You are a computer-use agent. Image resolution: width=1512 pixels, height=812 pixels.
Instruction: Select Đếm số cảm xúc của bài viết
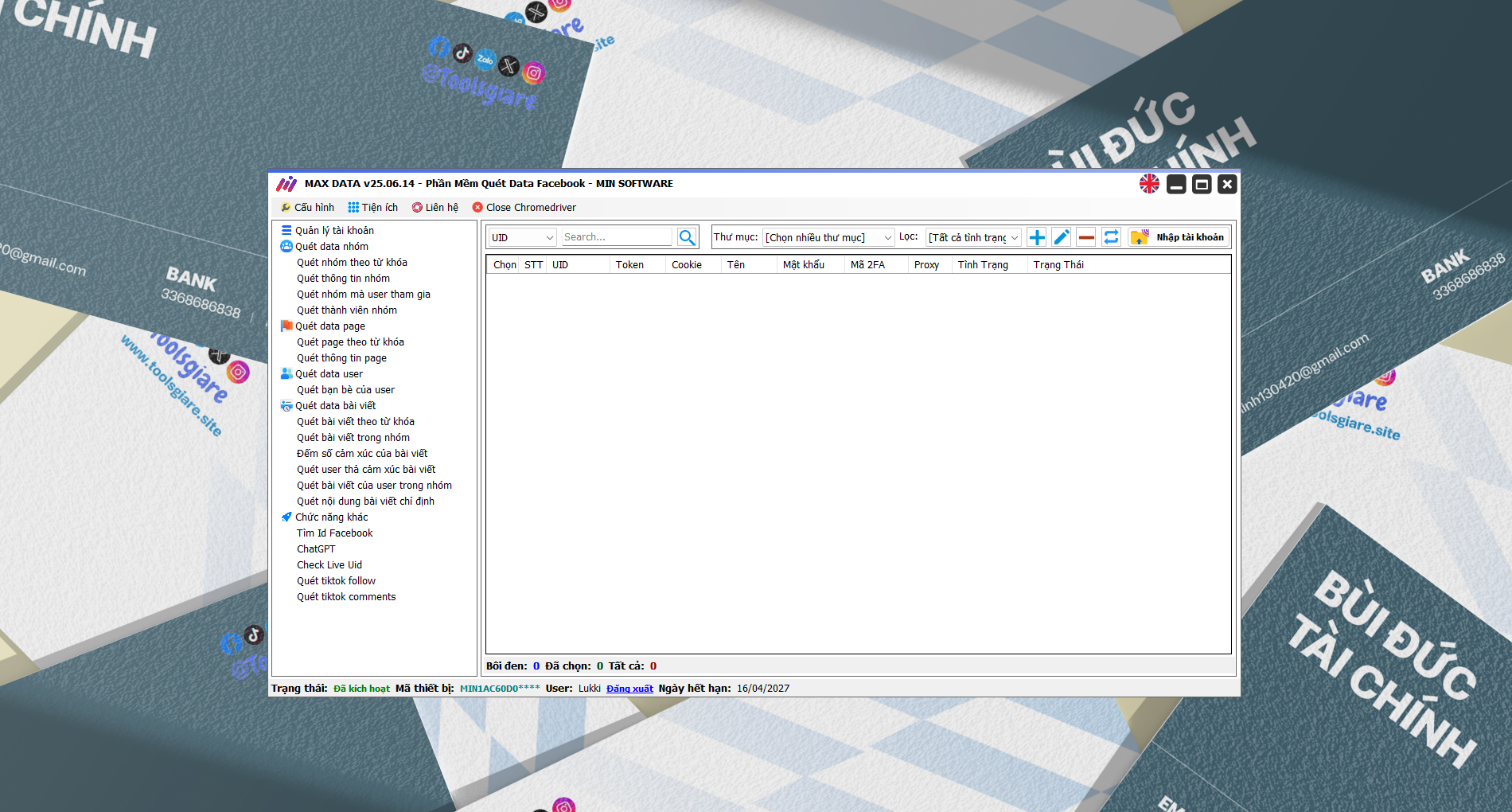click(x=362, y=453)
